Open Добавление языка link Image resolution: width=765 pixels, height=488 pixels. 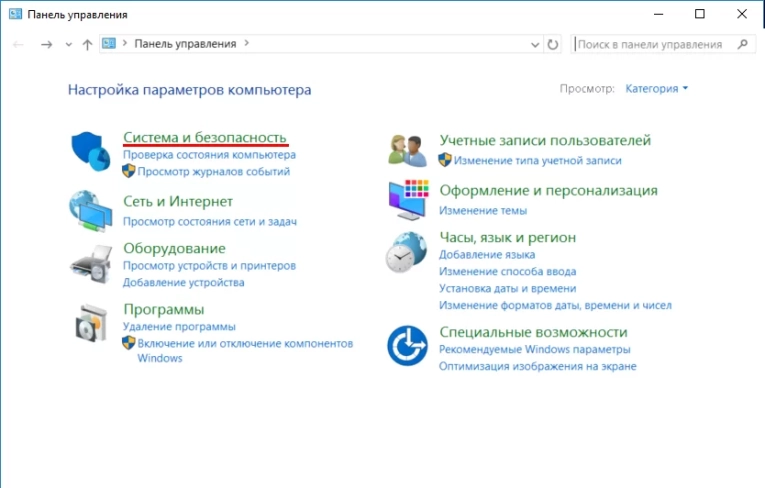tap(487, 255)
